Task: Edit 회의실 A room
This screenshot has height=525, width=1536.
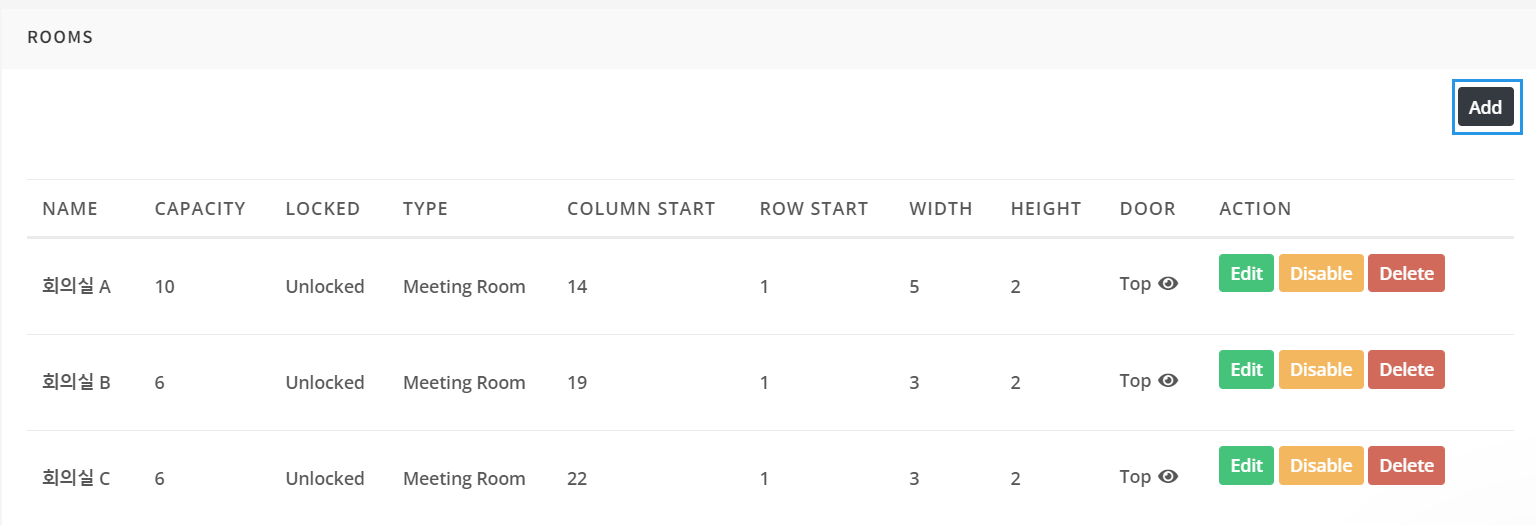Action: click(1246, 273)
